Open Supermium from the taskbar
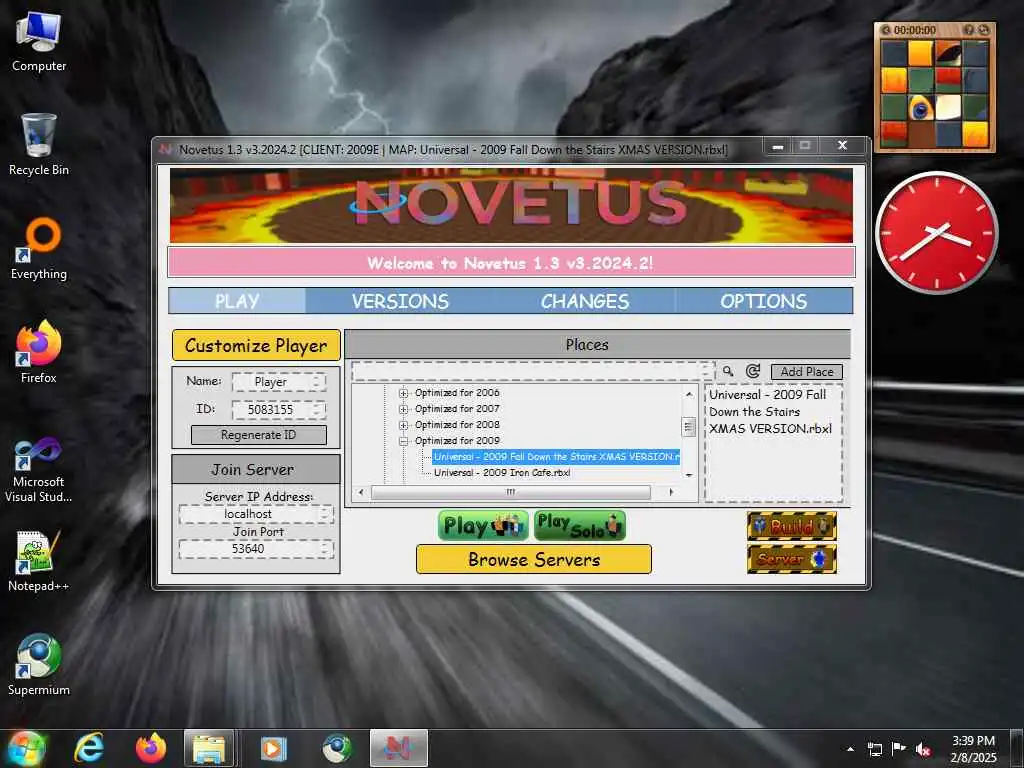The width and height of the screenshot is (1024, 768). [337, 748]
